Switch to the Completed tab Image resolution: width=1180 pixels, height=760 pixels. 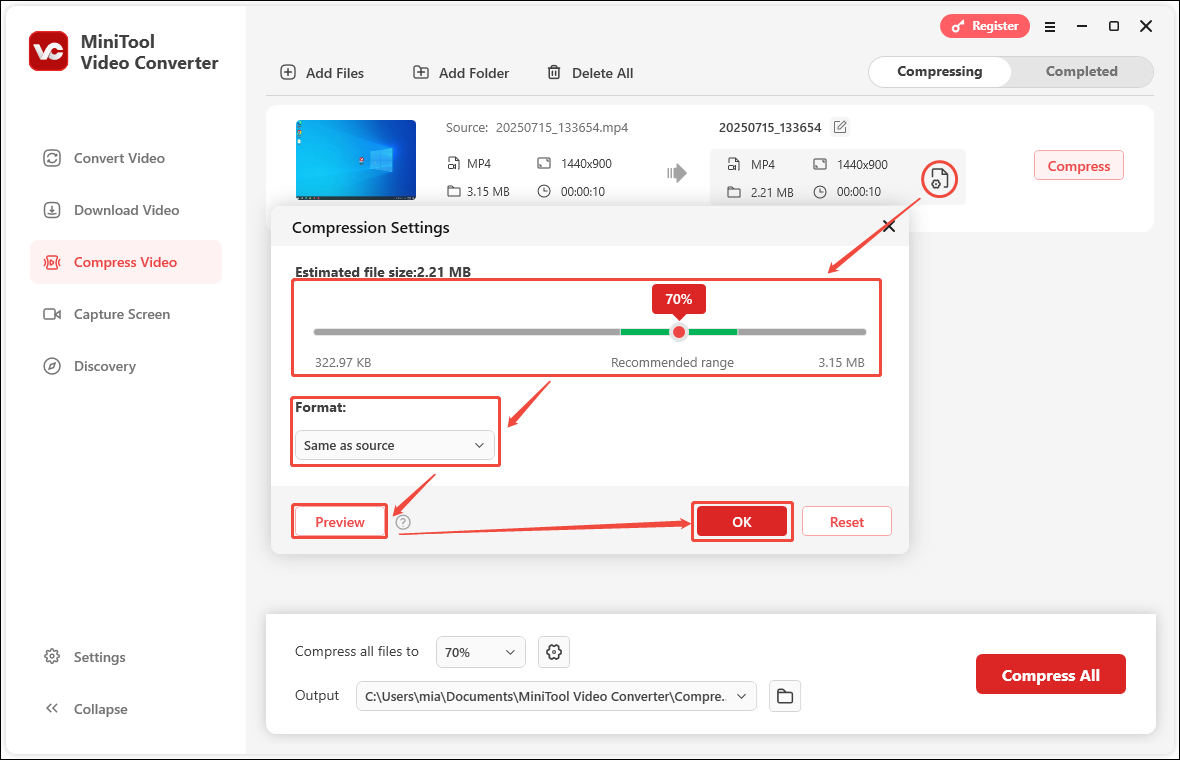coord(1080,71)
